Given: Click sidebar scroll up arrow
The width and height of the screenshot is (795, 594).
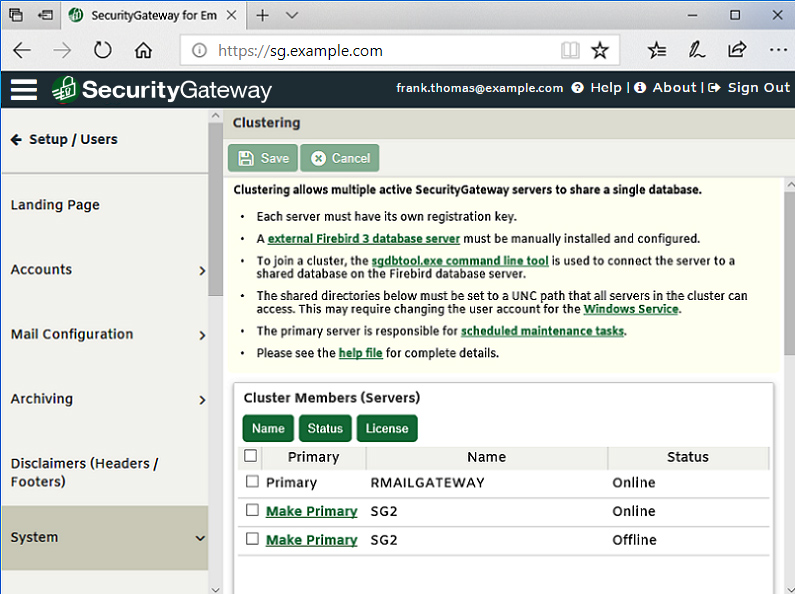Looking at the screenshot, I should (215, 116).
